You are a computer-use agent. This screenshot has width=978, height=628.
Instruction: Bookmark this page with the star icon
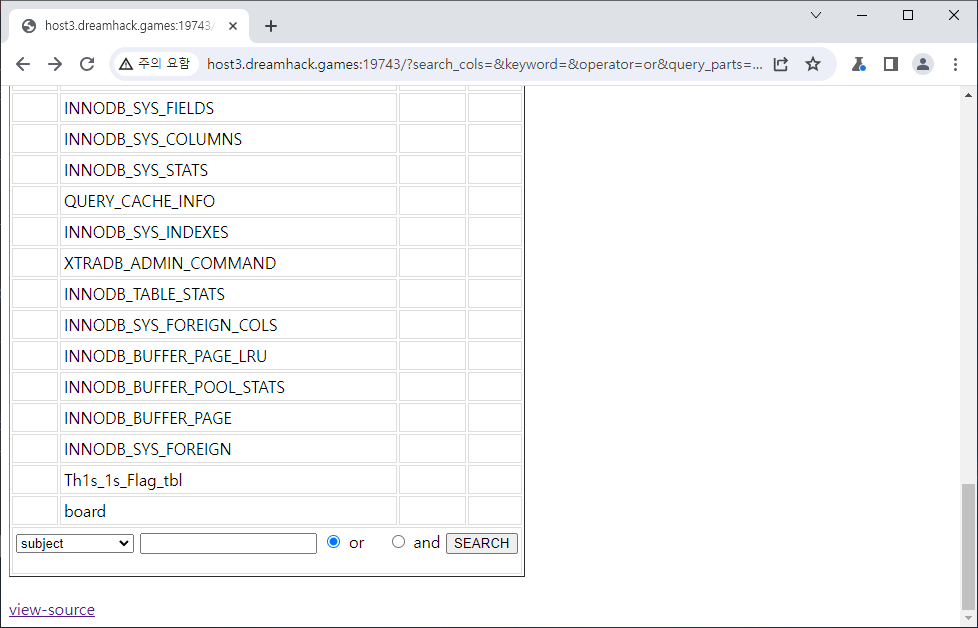813,64
